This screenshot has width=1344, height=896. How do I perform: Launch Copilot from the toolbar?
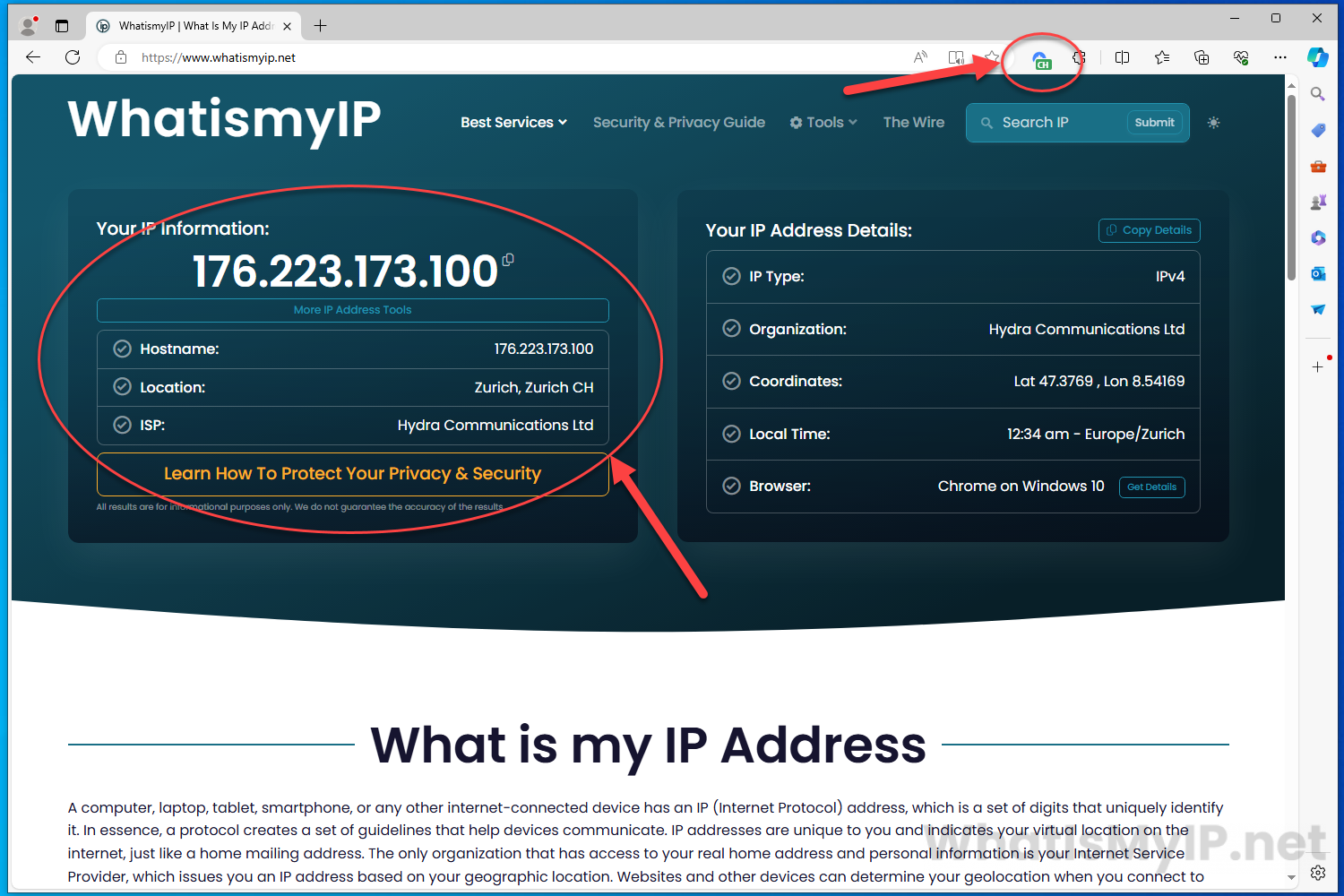(x=1318, y=57)
